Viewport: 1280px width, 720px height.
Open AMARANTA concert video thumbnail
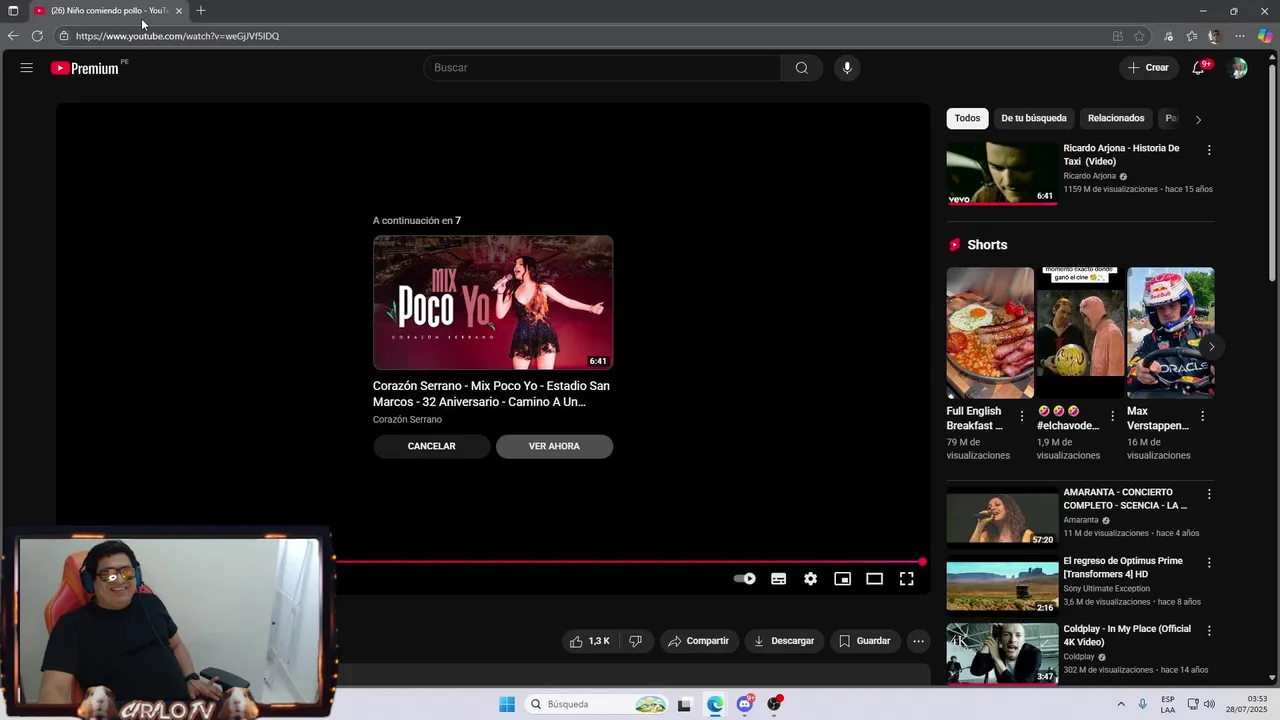coord(1002,516)
